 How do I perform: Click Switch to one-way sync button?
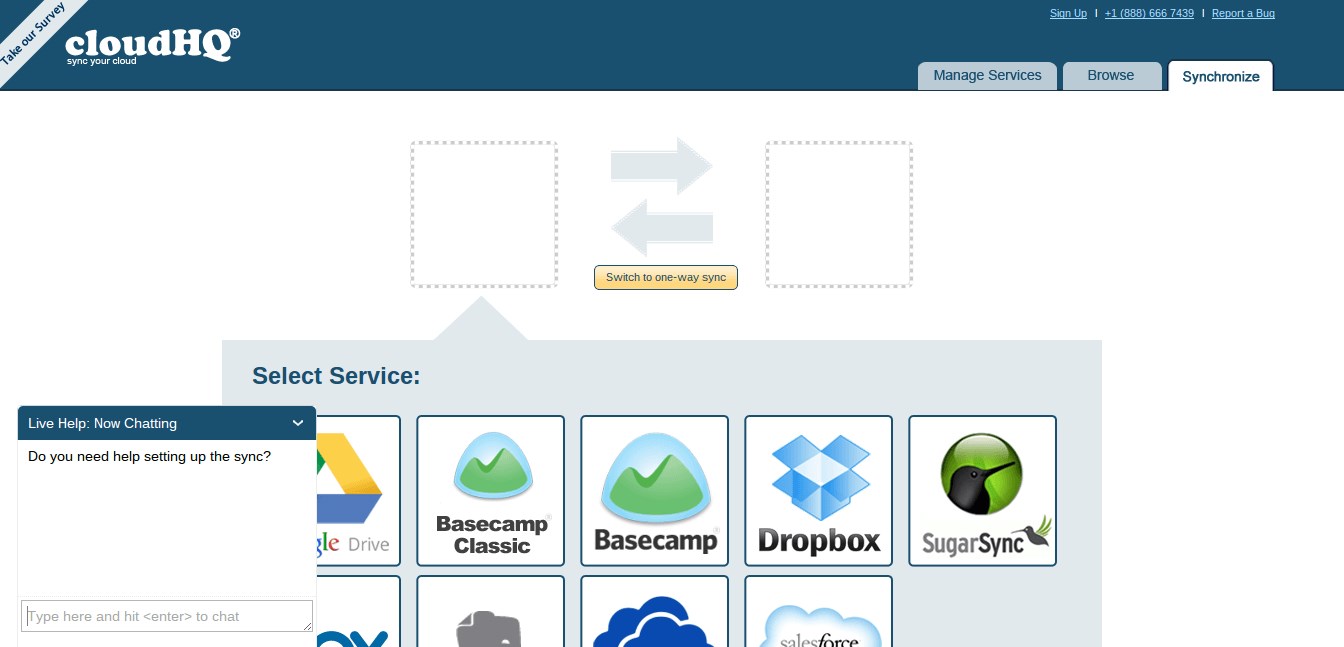click(x=666, y=278)
